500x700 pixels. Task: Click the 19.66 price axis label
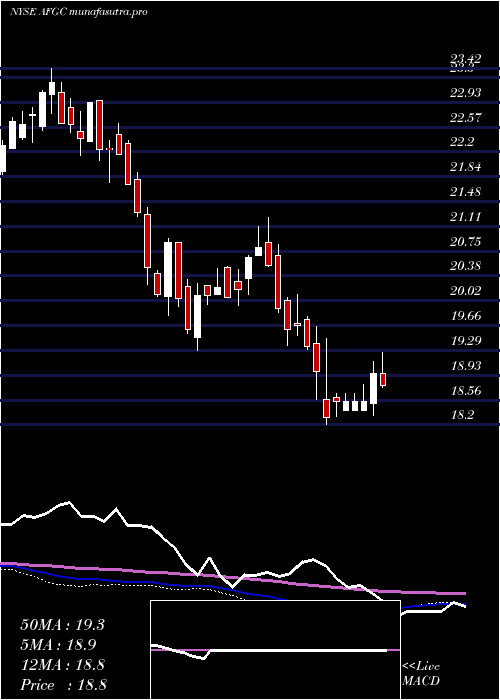click(466, 316)
